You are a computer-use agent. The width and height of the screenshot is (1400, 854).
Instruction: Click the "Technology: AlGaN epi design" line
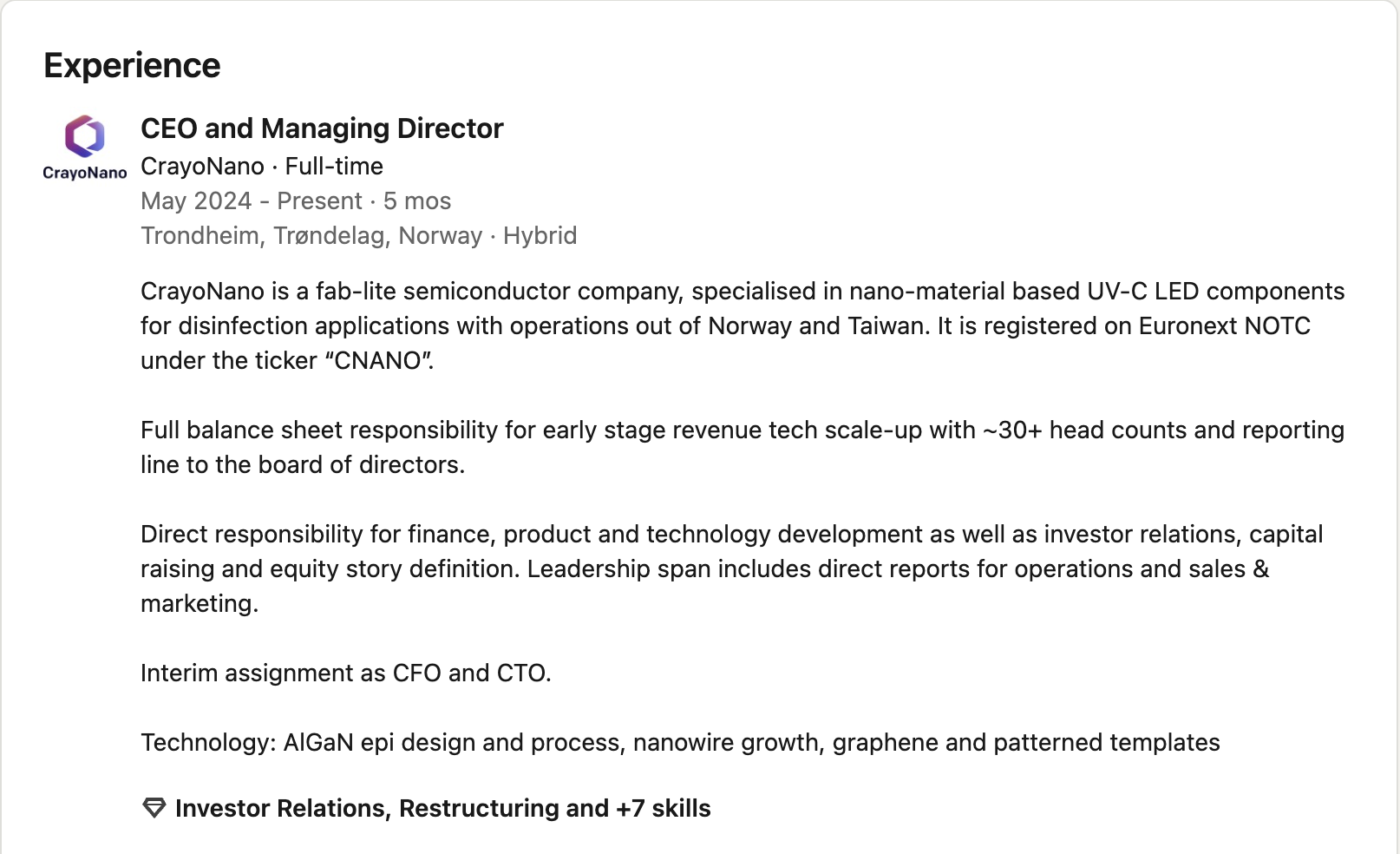(680, 742)
